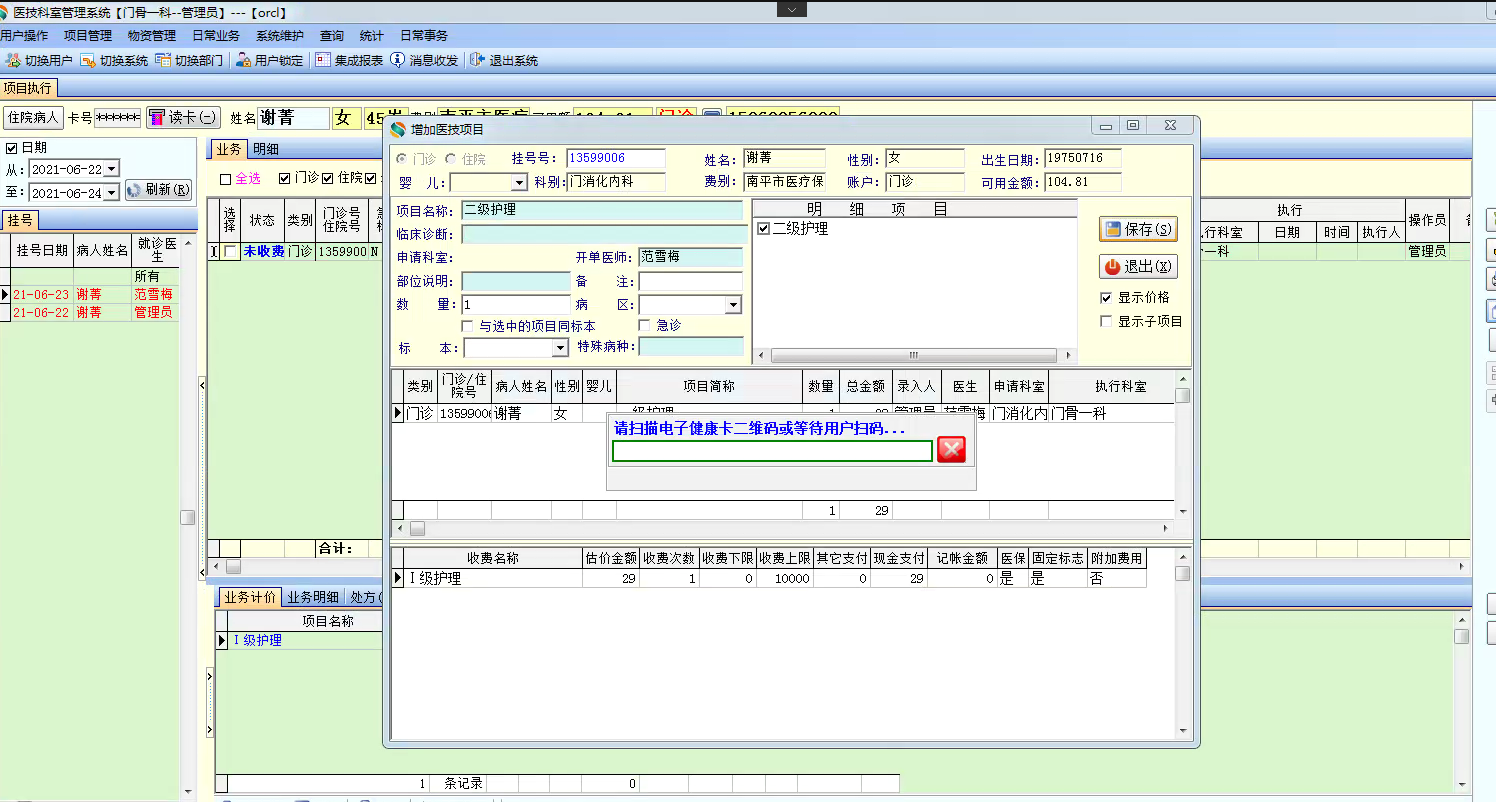Toggle the 显示价格 checkbox
This screenshot has height=802, width=1496.
pyautogui.click(x=1106, y=298)
